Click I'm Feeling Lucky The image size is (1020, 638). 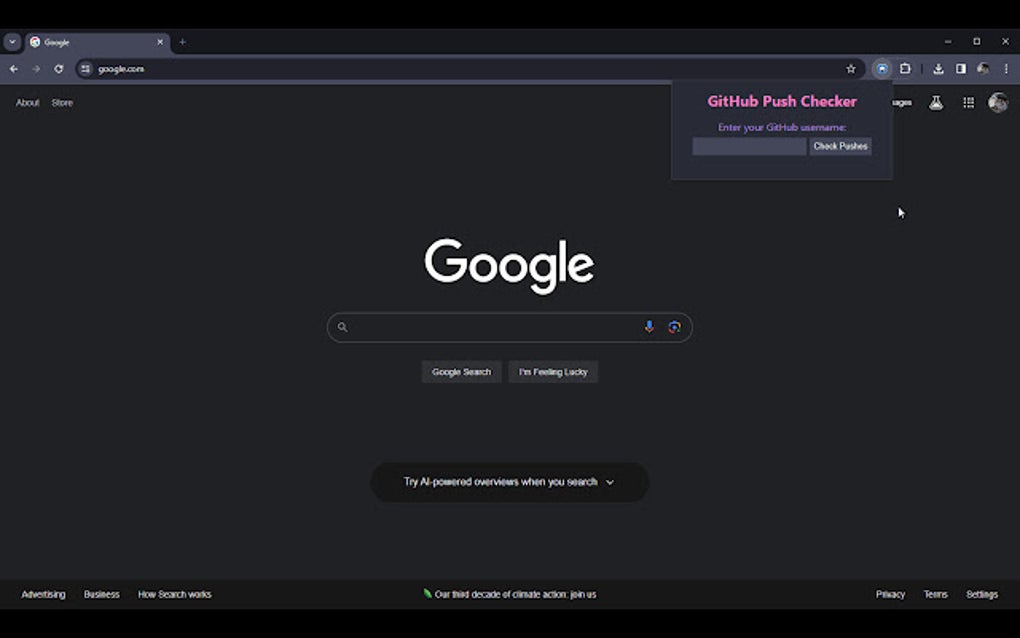[553, 371]
